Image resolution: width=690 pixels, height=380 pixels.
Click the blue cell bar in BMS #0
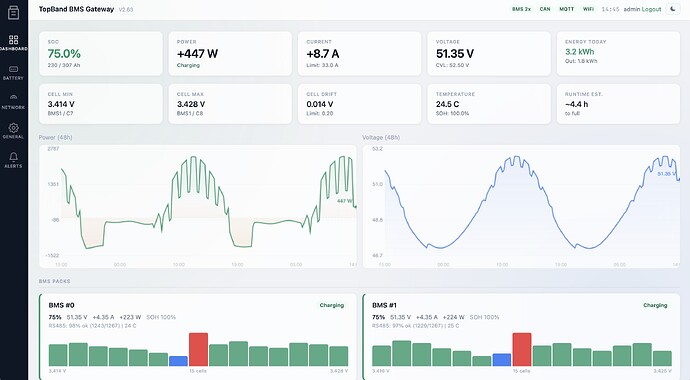(178, 361)
